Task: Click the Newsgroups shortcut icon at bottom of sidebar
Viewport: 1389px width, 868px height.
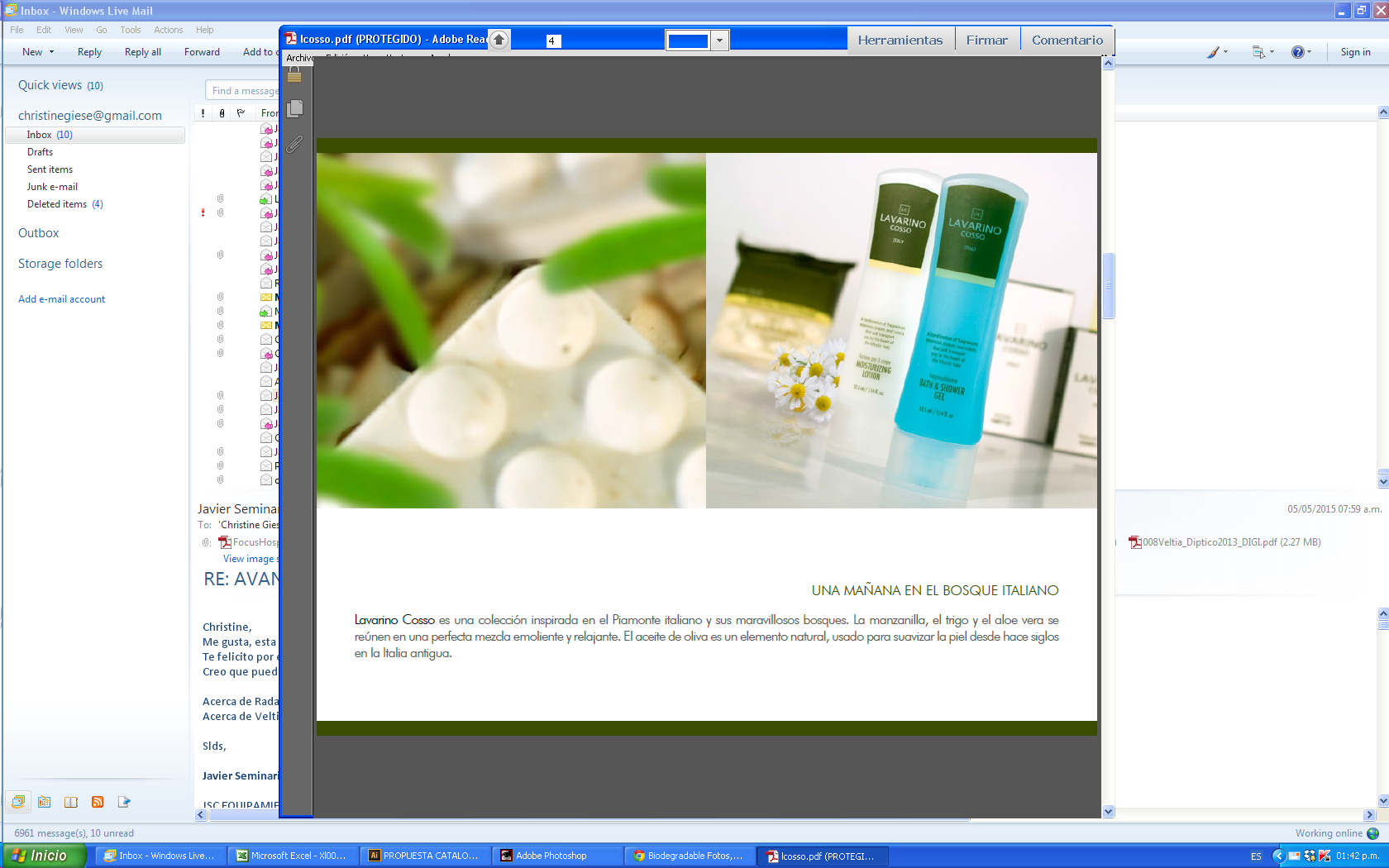Action: tap(124, 802)
